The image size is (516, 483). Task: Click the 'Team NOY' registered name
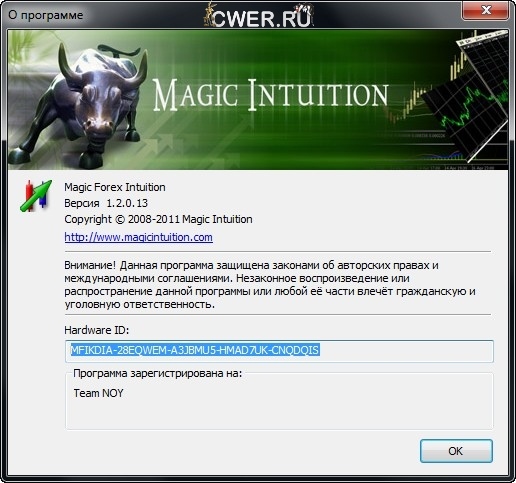[x=98, y=393]
